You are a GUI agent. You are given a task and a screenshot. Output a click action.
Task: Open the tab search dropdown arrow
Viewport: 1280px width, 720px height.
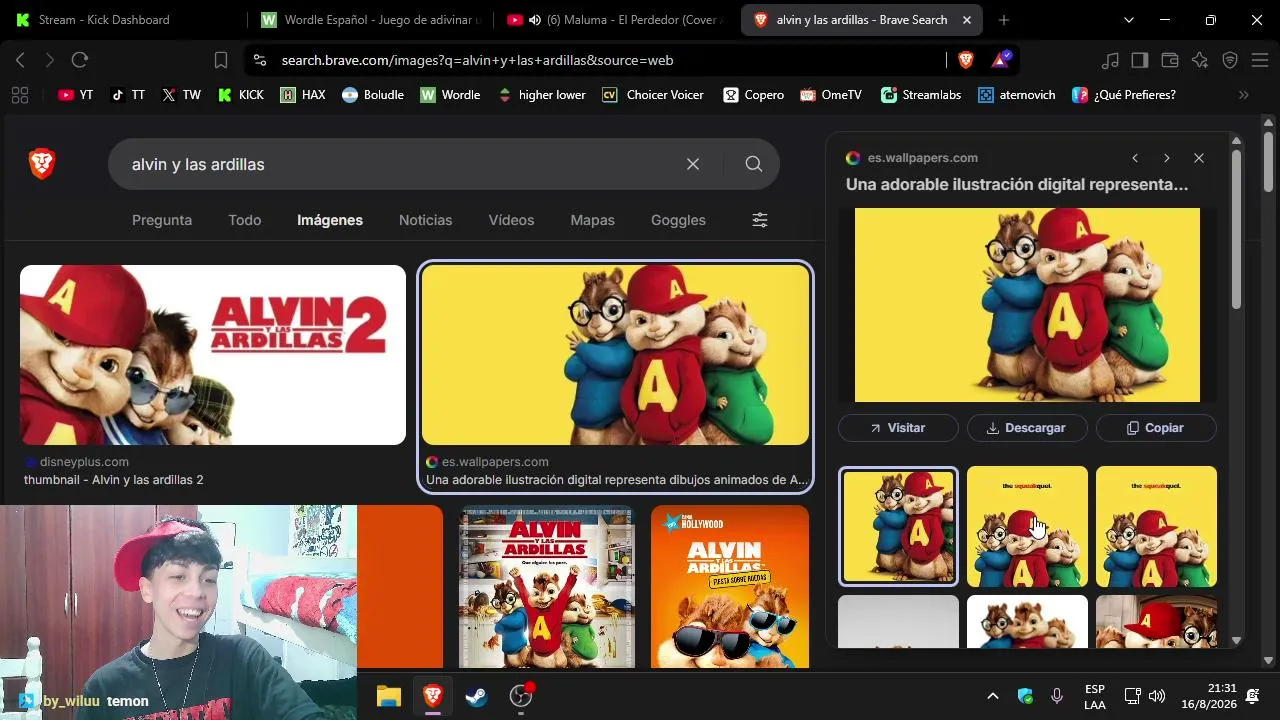1129,20
